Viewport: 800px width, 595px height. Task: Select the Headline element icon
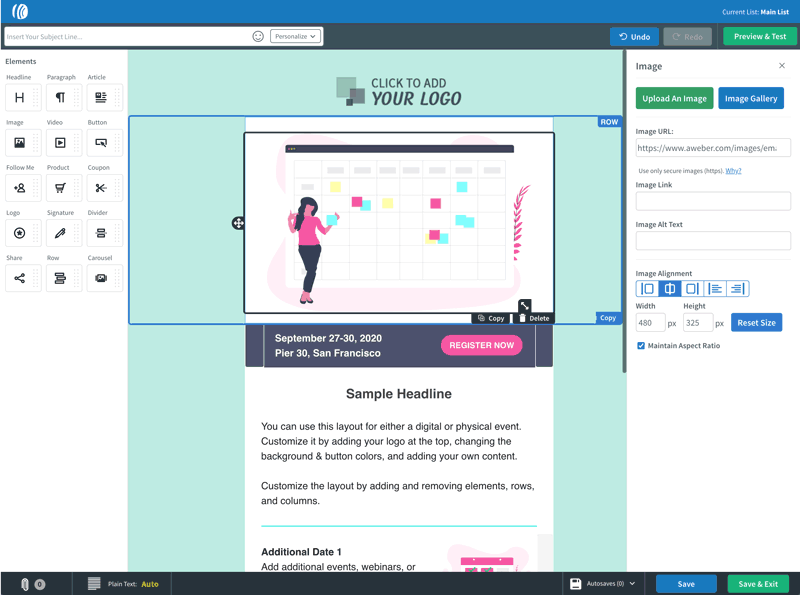19,97
